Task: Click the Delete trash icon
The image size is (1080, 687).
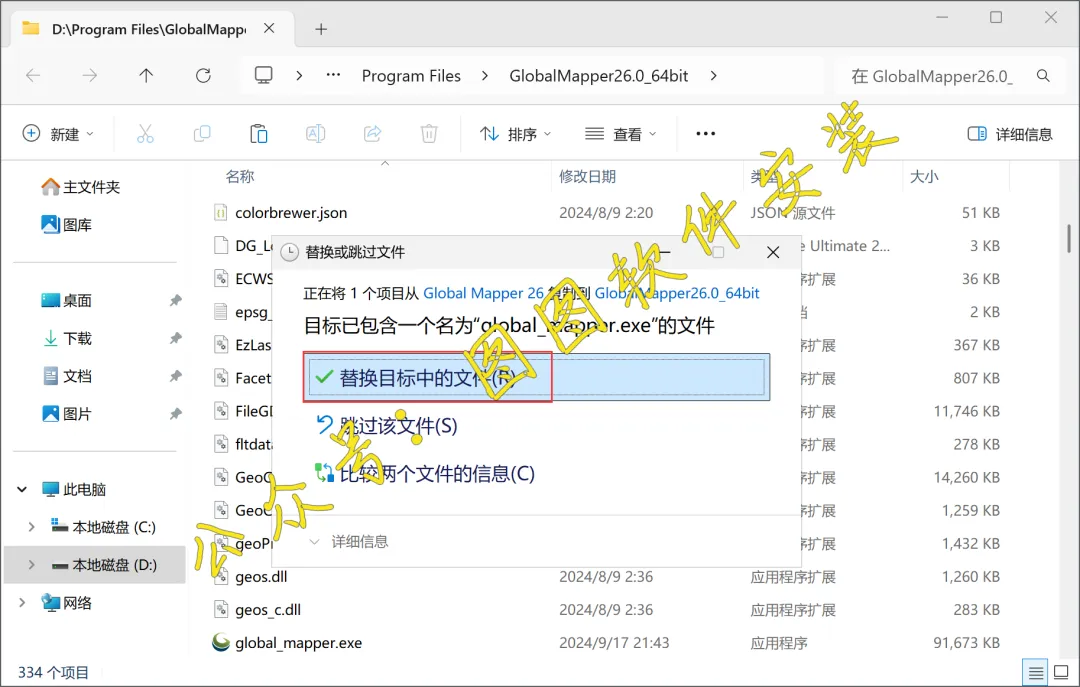Action: [x=428, y=134]
